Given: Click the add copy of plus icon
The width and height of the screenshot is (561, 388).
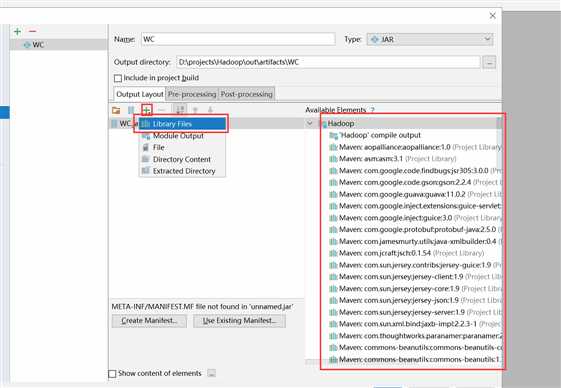Looking at the screenshot, I should point(146,110).
